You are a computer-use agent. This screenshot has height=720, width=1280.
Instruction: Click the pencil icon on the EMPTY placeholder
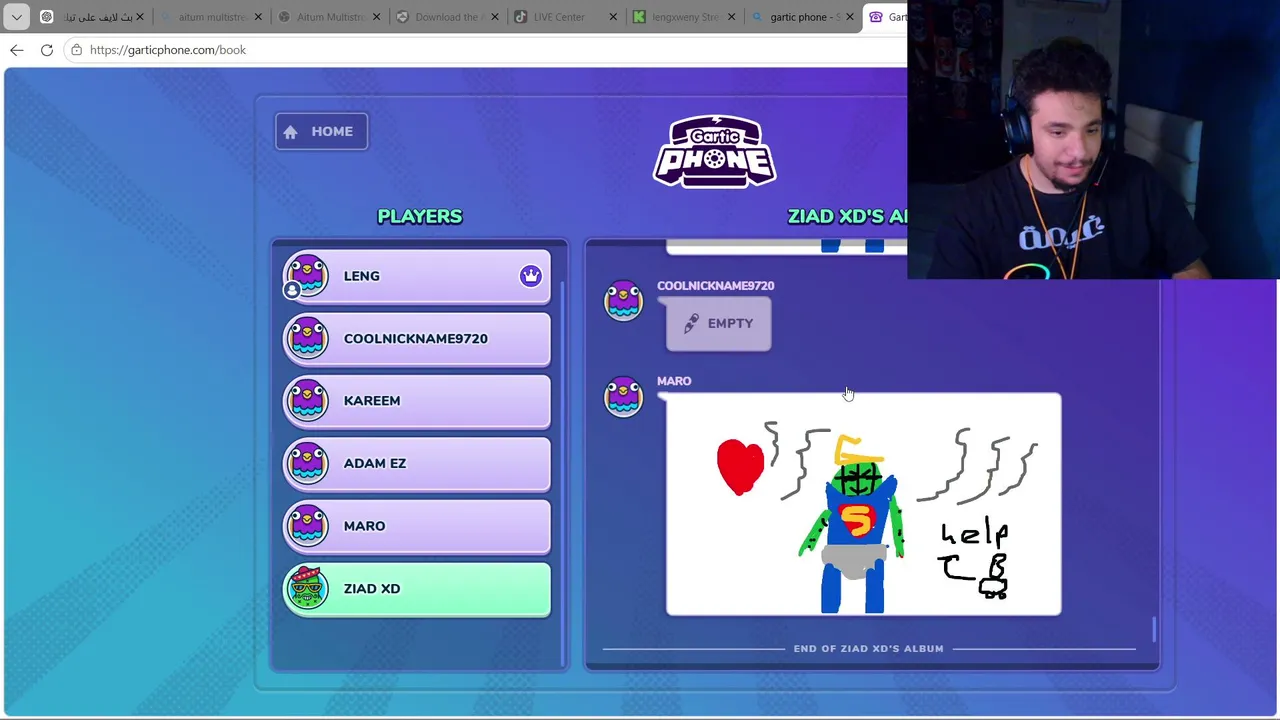(691, 323)
